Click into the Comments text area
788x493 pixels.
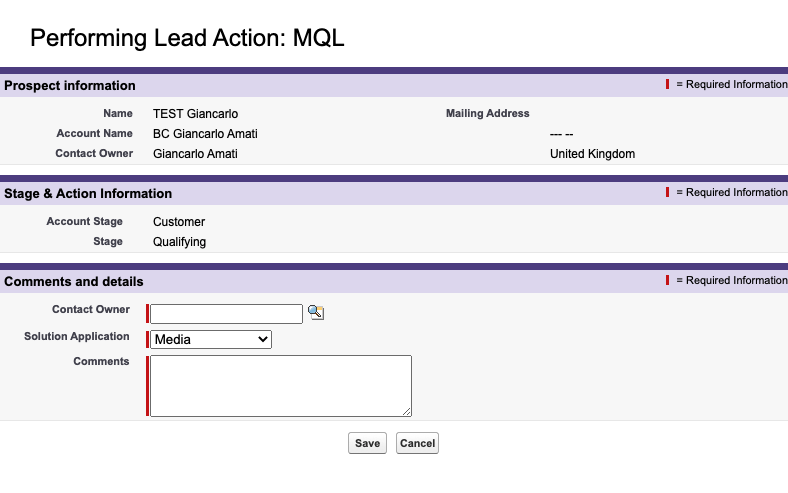tap(280, 385)
